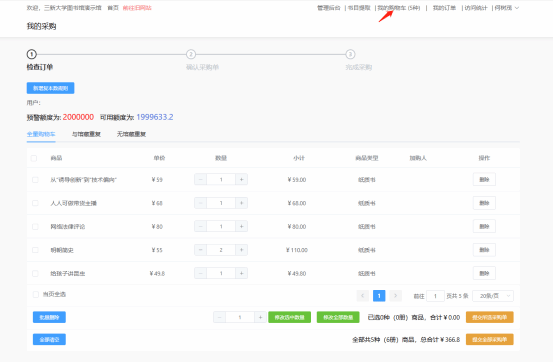The width and height of the screenshot is (554, 362).
Task: Switch to the third cart tab
Action: (131, 134)
